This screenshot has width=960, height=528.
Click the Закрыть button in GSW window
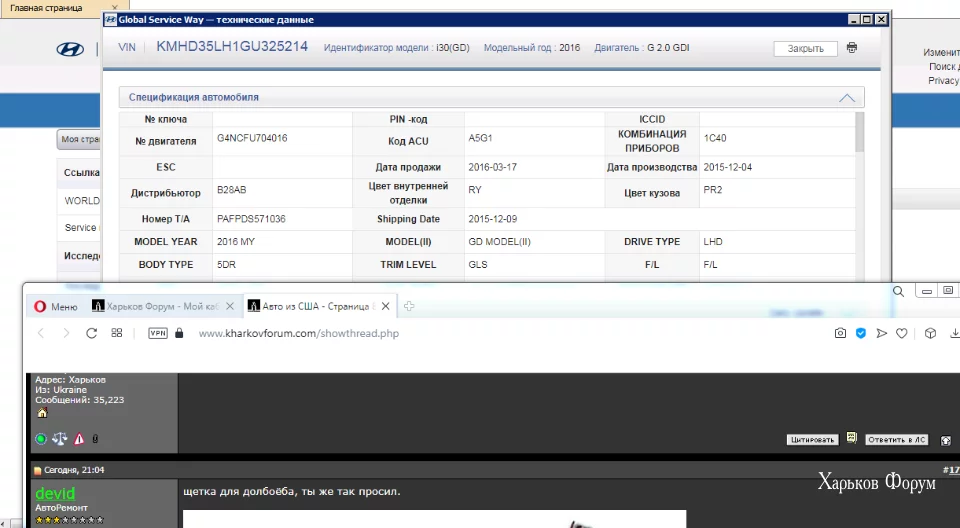pos(805,48)
